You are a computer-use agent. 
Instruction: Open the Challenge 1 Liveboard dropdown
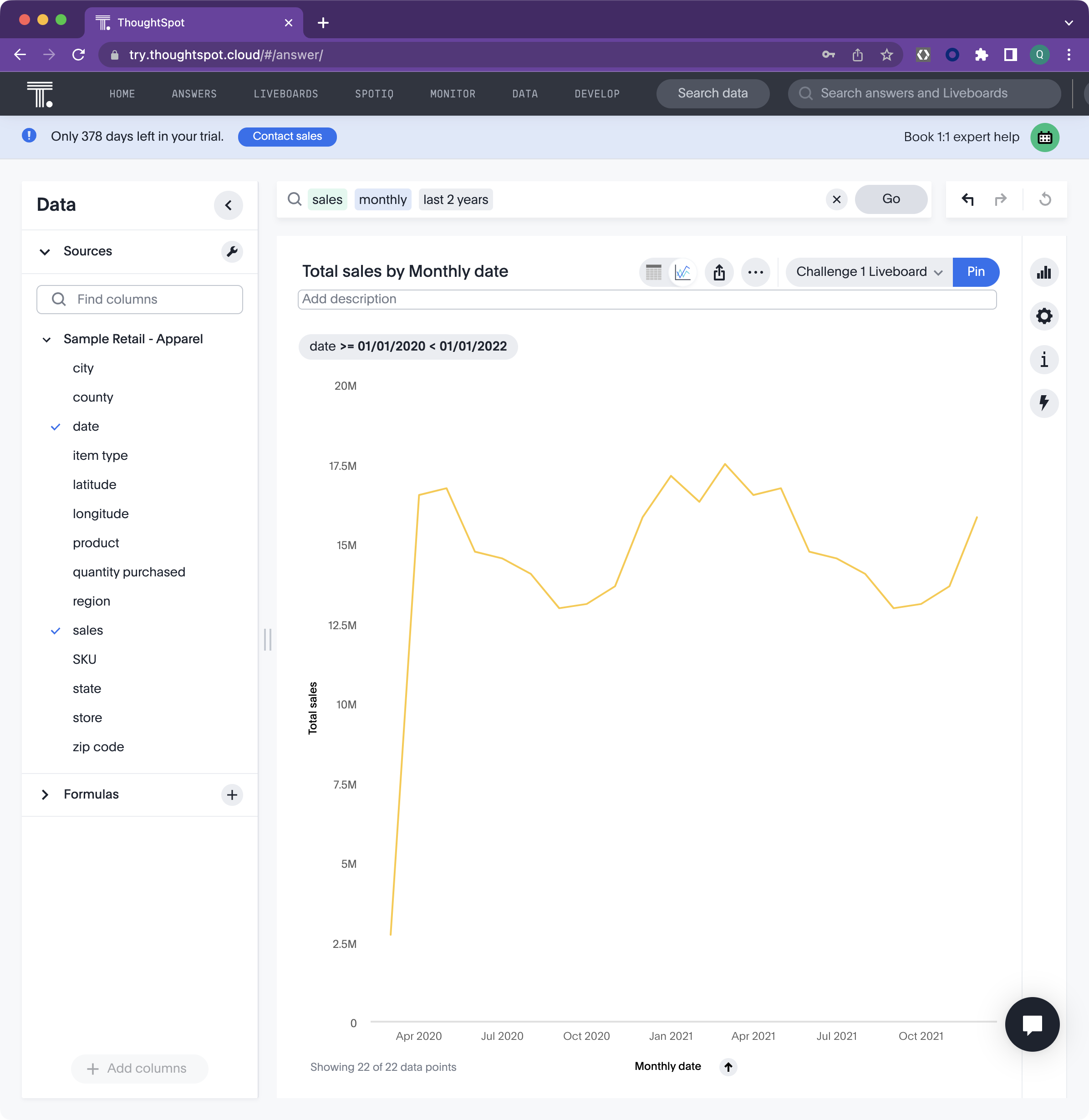(869, 272)
